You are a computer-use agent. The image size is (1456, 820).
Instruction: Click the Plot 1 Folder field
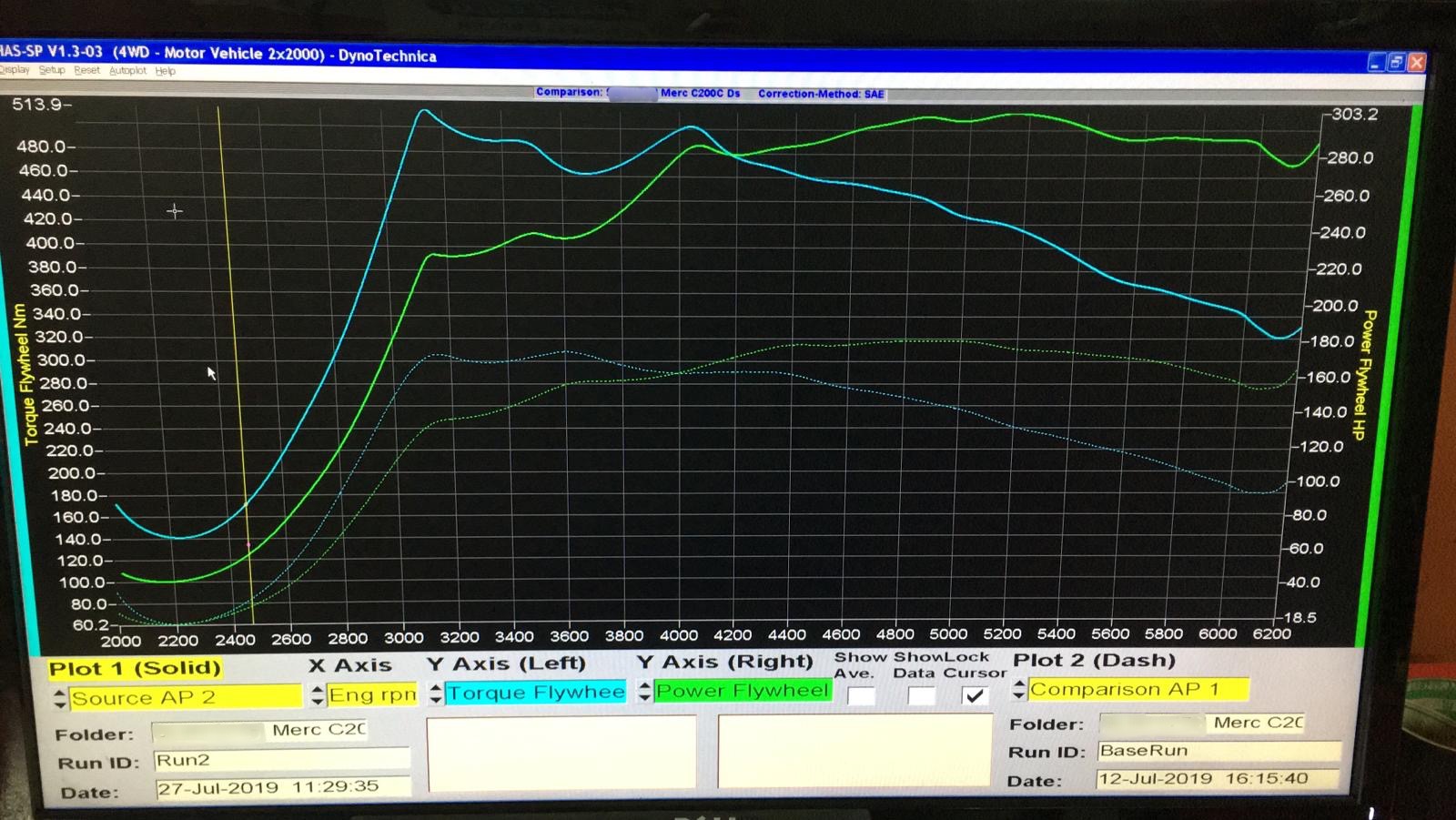coord(259,731)
